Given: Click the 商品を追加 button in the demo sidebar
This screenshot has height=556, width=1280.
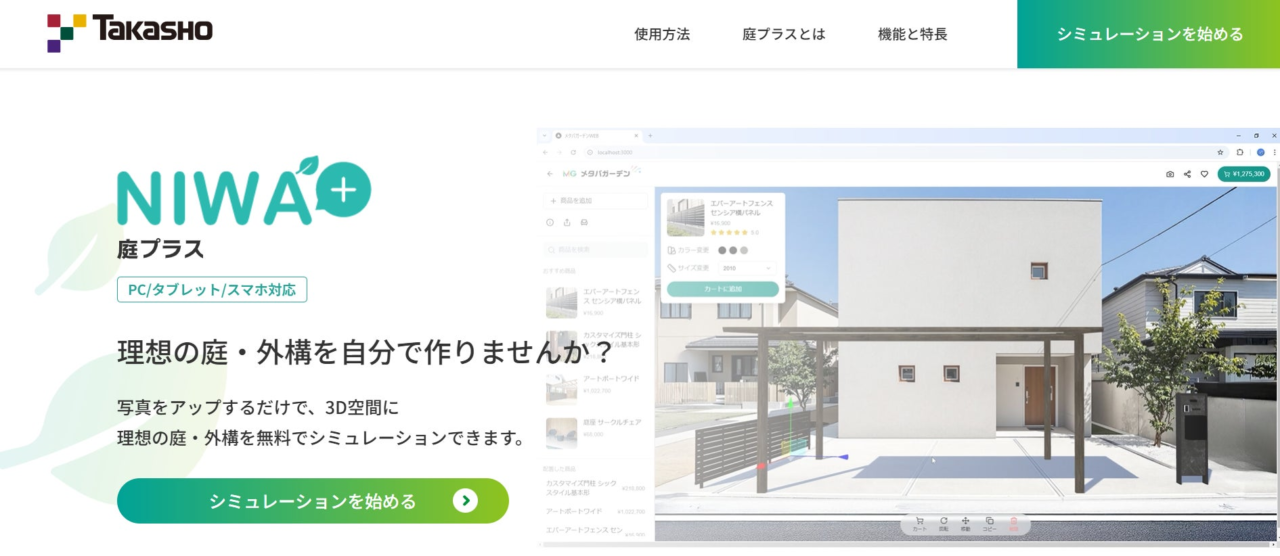Looking at the screenshot, I should pos(596,201).
